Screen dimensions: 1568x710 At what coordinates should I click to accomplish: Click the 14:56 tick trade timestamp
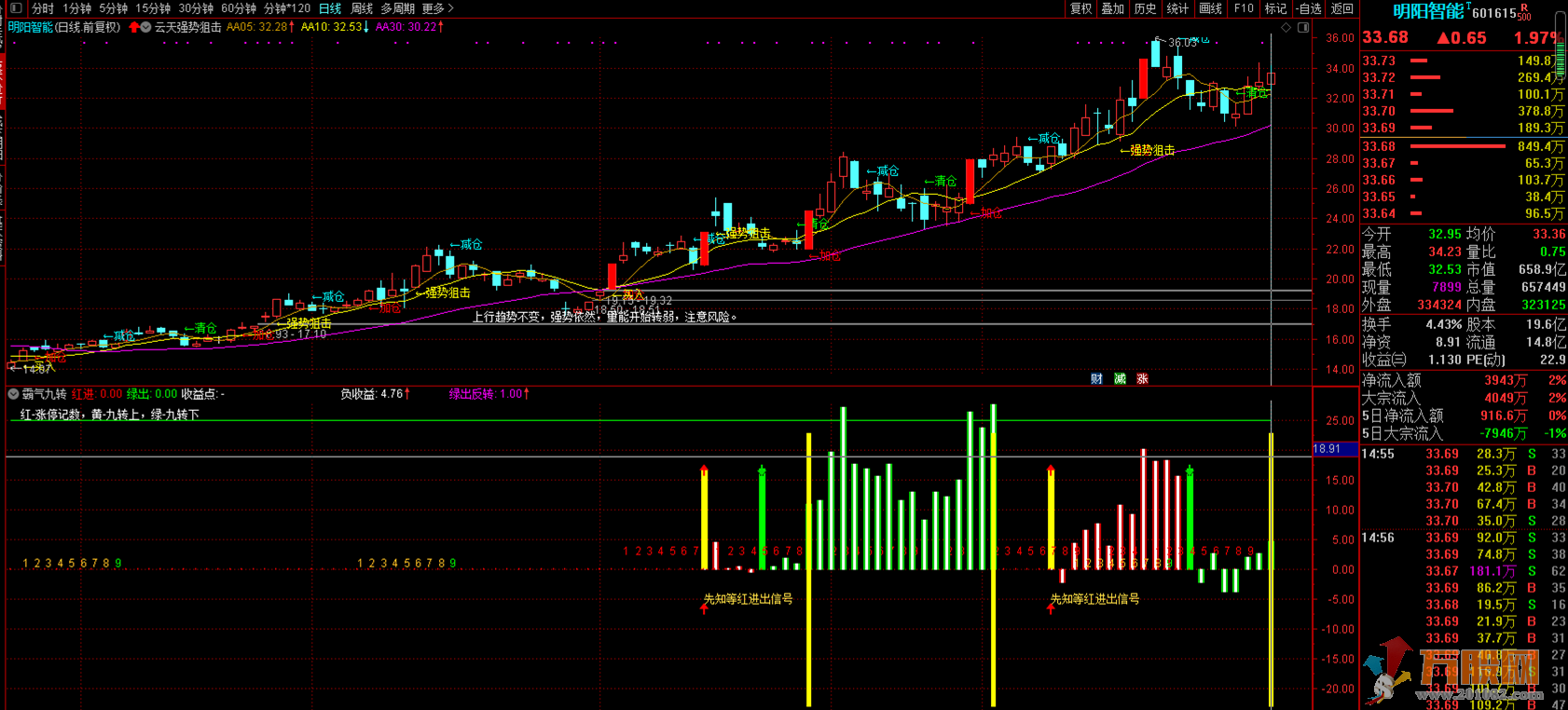1378,538
